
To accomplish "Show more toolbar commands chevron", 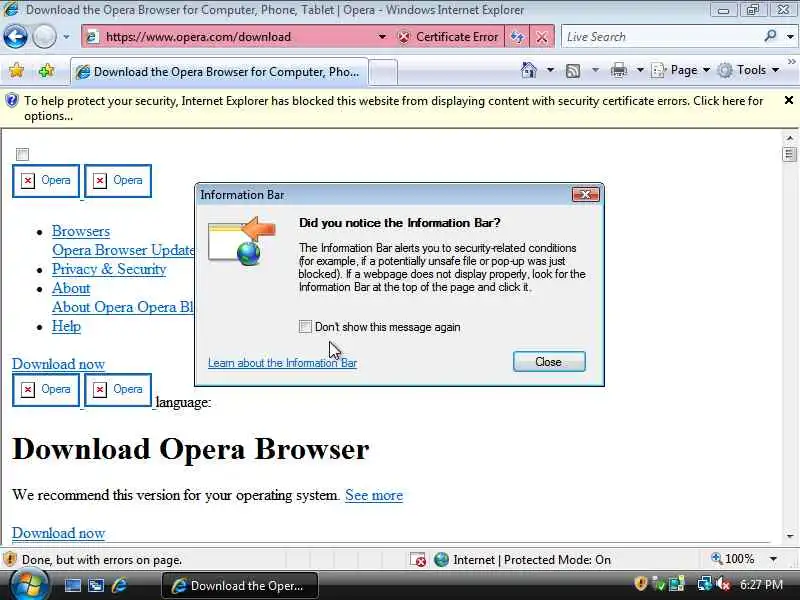I will point(791,62).
